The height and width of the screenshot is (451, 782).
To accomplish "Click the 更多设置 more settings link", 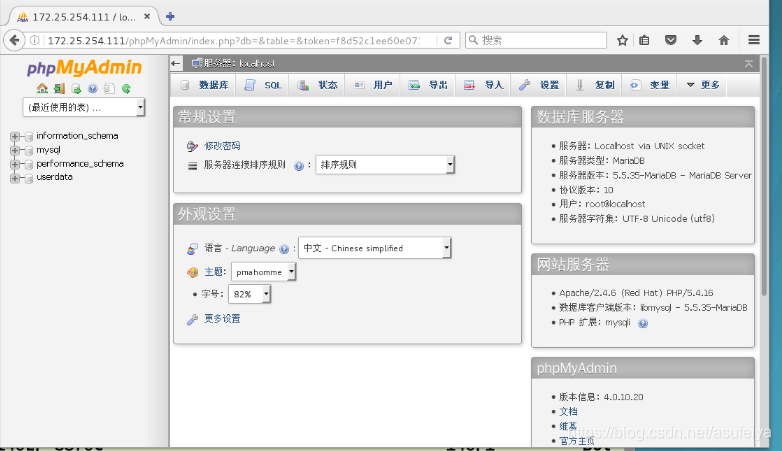I will [x=222, y=318].
